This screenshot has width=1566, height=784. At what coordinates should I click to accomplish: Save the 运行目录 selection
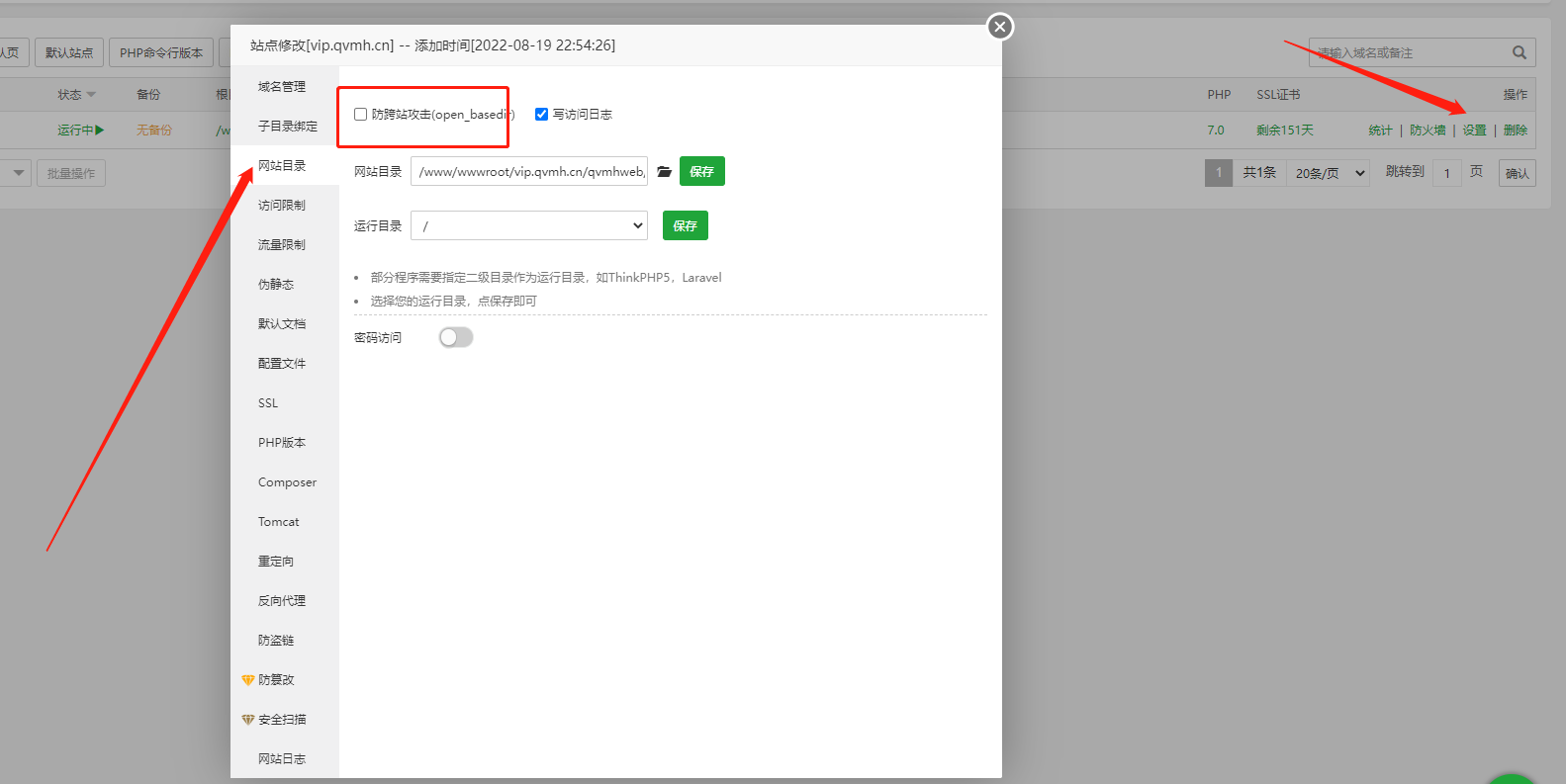686,225
